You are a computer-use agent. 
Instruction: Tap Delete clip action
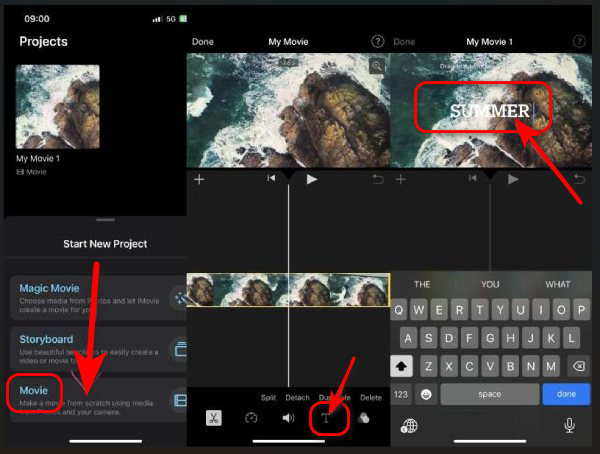[371, 397]
